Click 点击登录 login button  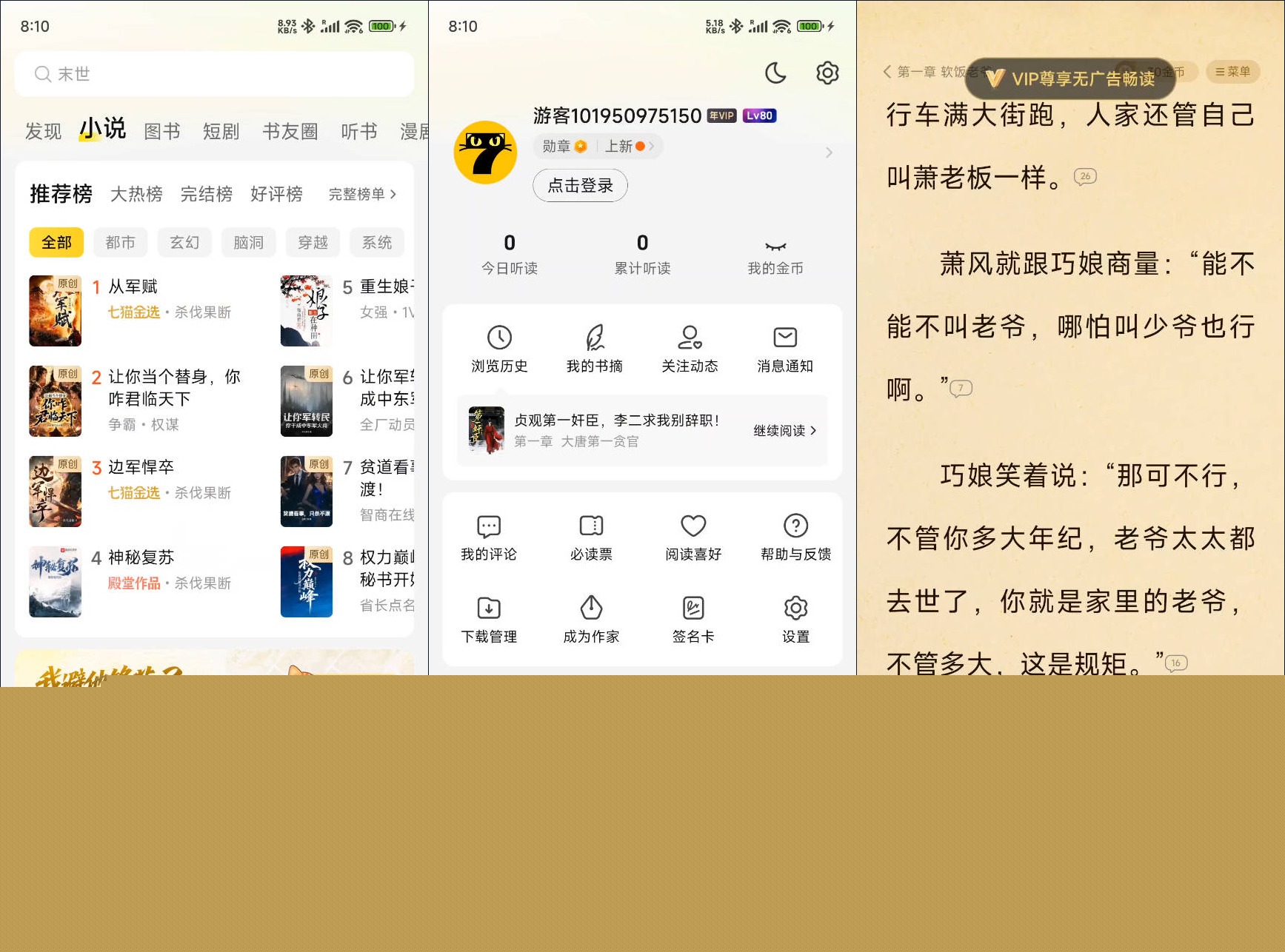580,185
